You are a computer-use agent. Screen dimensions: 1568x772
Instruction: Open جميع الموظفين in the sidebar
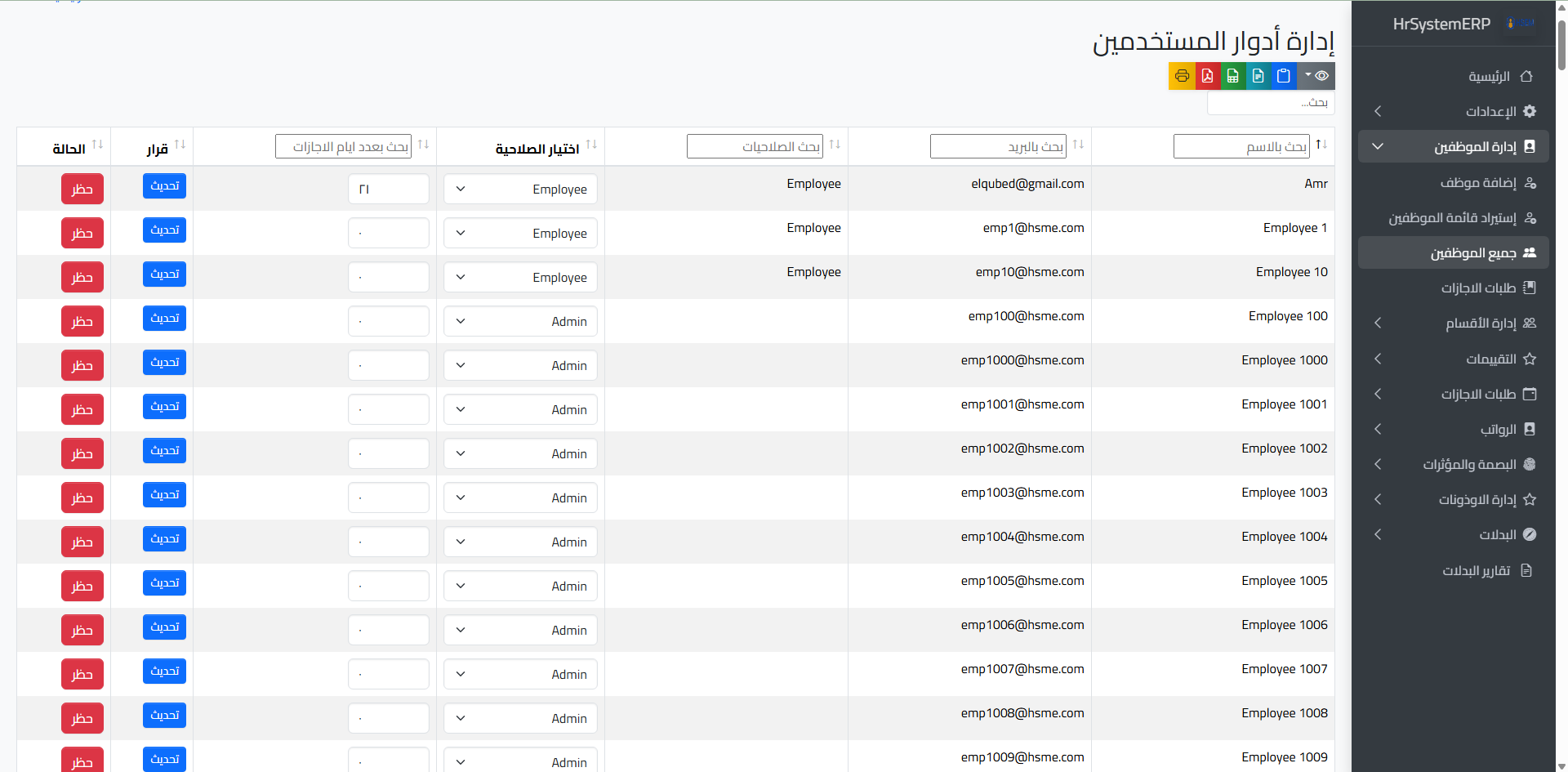tap(1454, 252)
